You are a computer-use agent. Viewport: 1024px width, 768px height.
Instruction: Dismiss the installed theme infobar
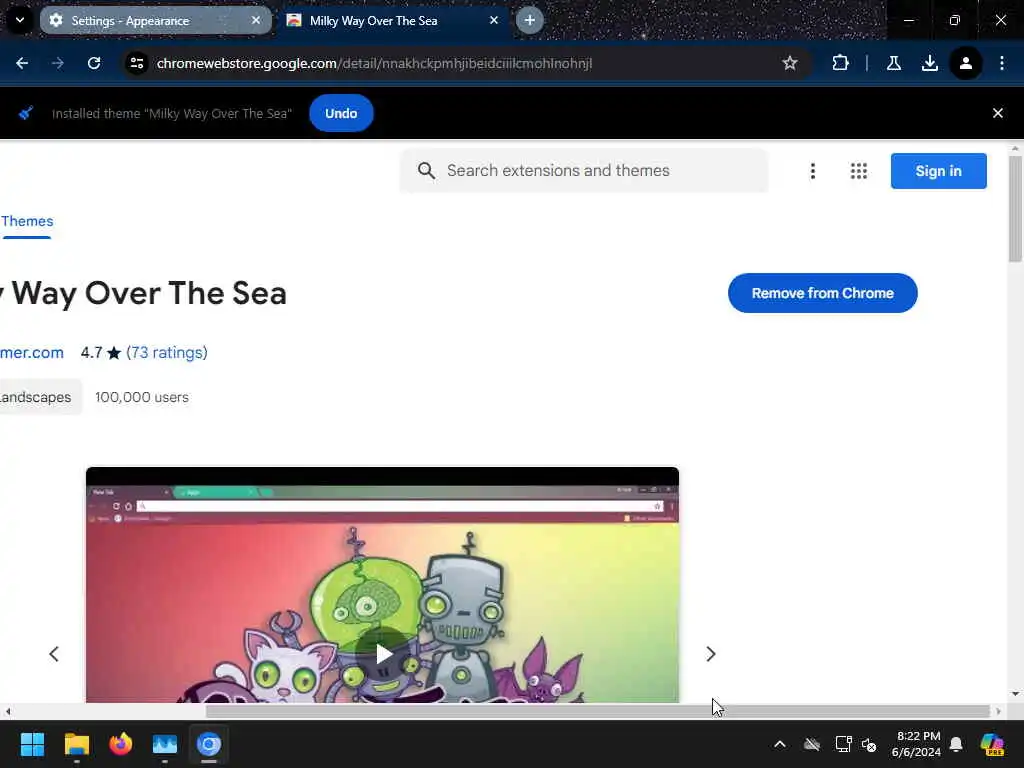tap(998, 114)
